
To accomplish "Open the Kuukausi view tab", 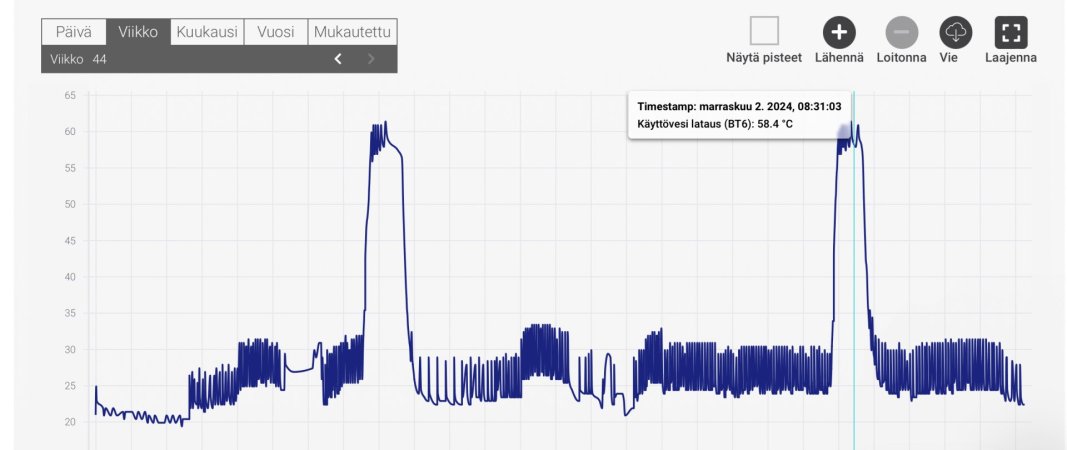I will tap(207, 32).
